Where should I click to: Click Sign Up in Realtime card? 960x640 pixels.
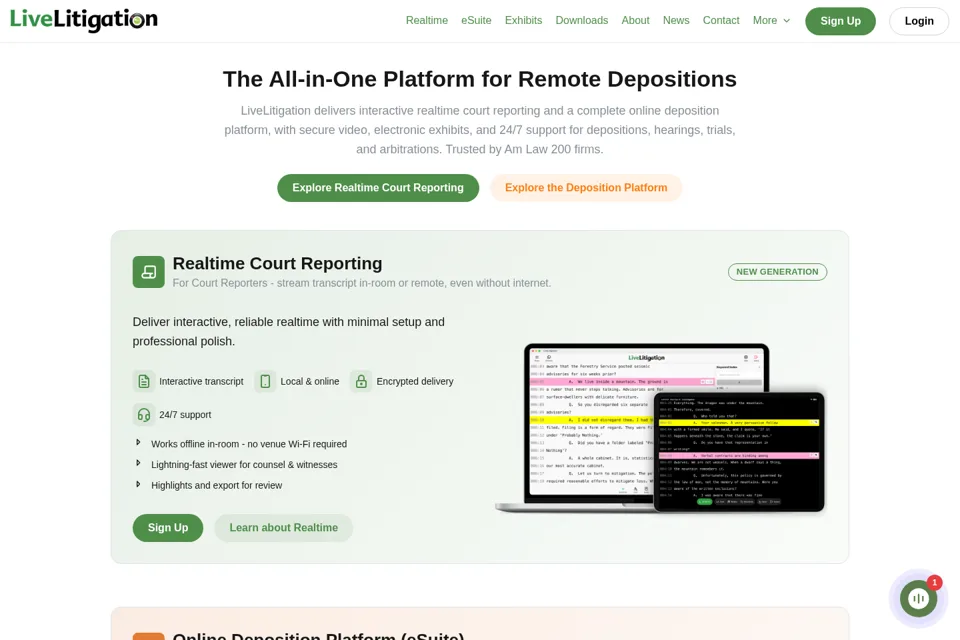168,528
